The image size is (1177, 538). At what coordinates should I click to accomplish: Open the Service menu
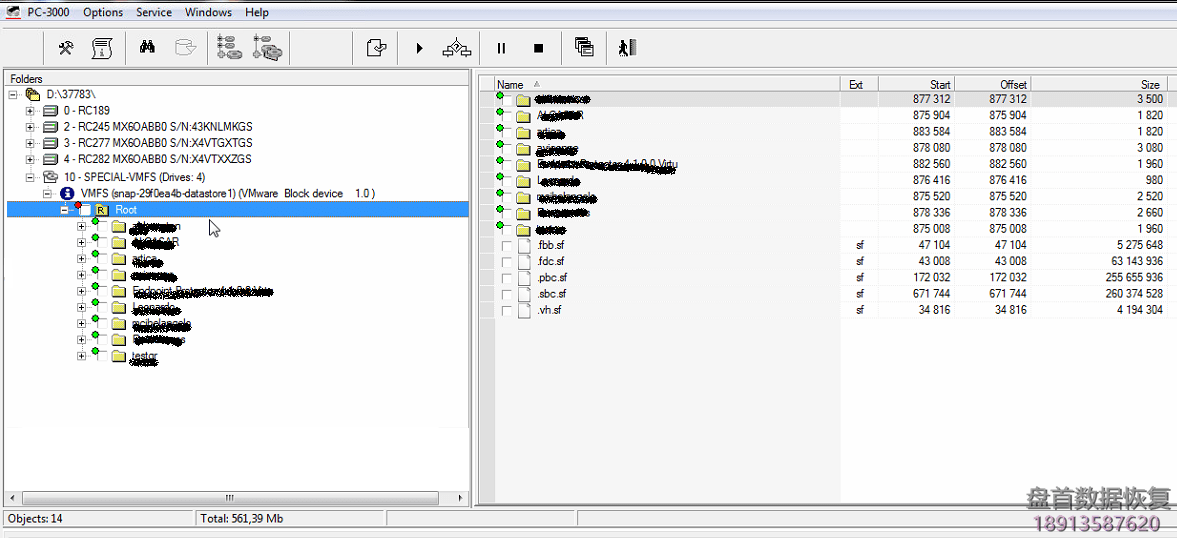[154, 13]
